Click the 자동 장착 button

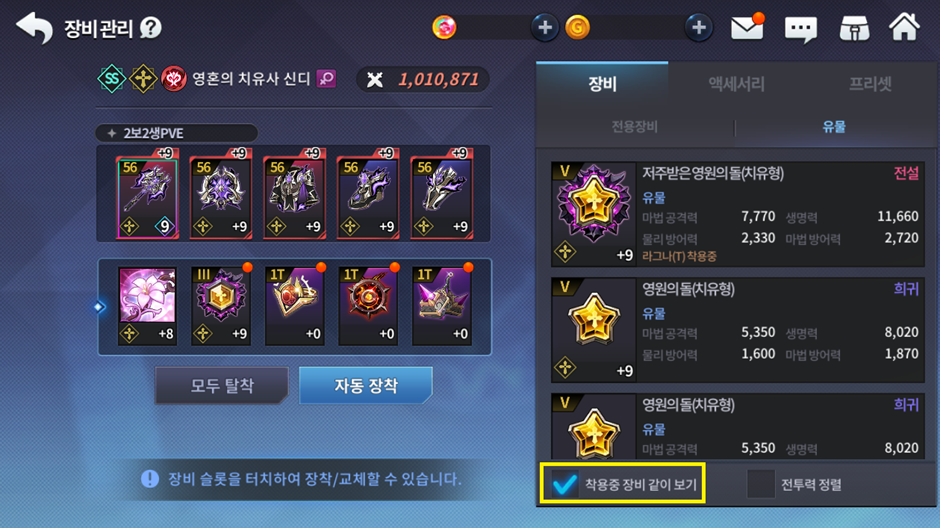pyautogui.click(x=366, y=385)
